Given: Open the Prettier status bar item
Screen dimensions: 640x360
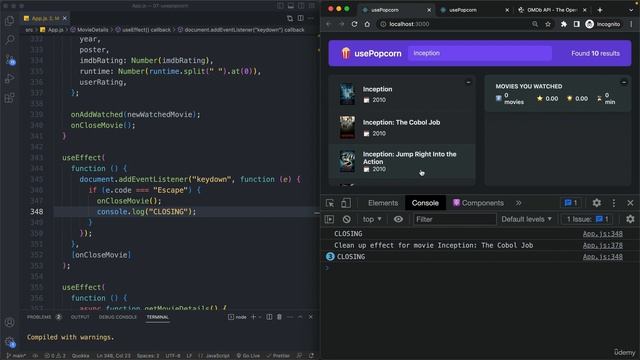Looking at the screenshot, I should pos(278,356).
